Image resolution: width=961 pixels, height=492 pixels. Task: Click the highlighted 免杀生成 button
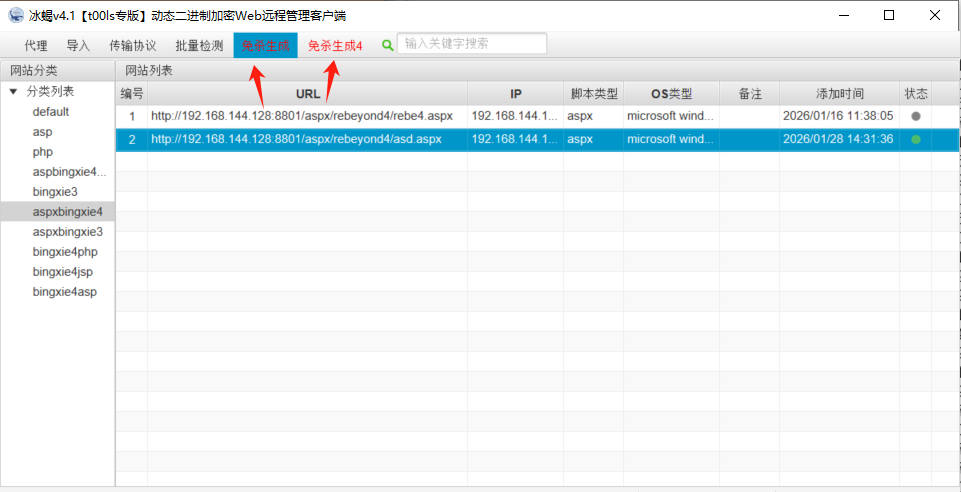tap(265, 46)
